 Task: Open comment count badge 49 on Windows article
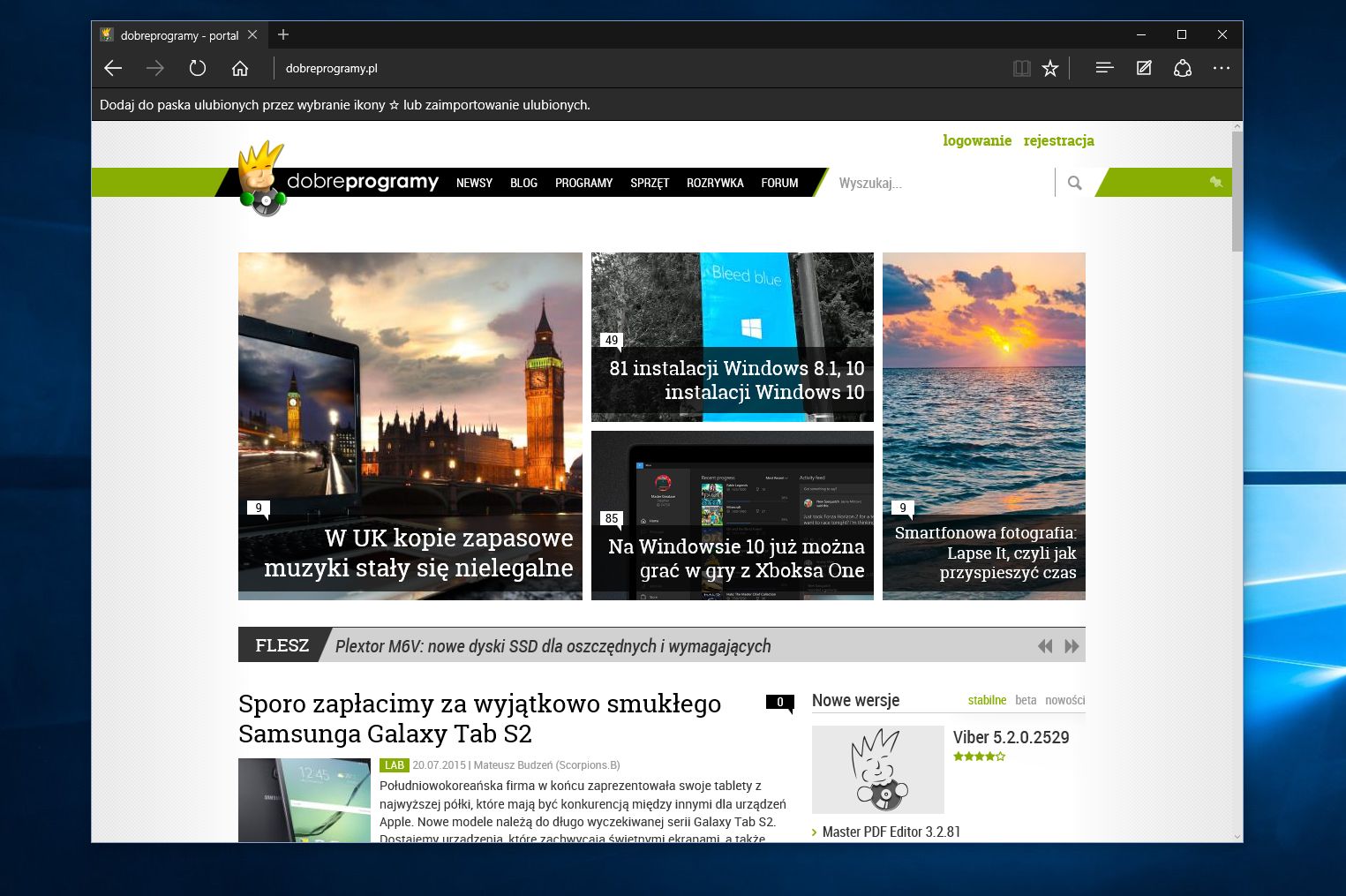click(612, 341)
